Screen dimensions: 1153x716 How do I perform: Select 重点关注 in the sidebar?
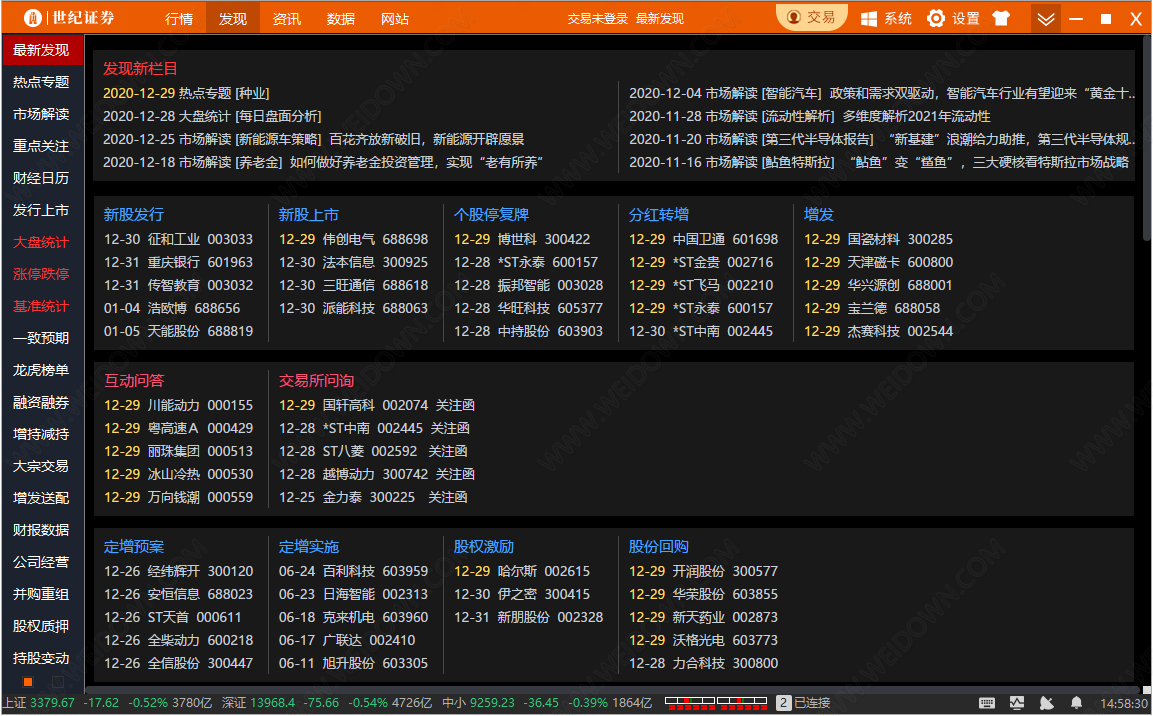tap(41, 146)
